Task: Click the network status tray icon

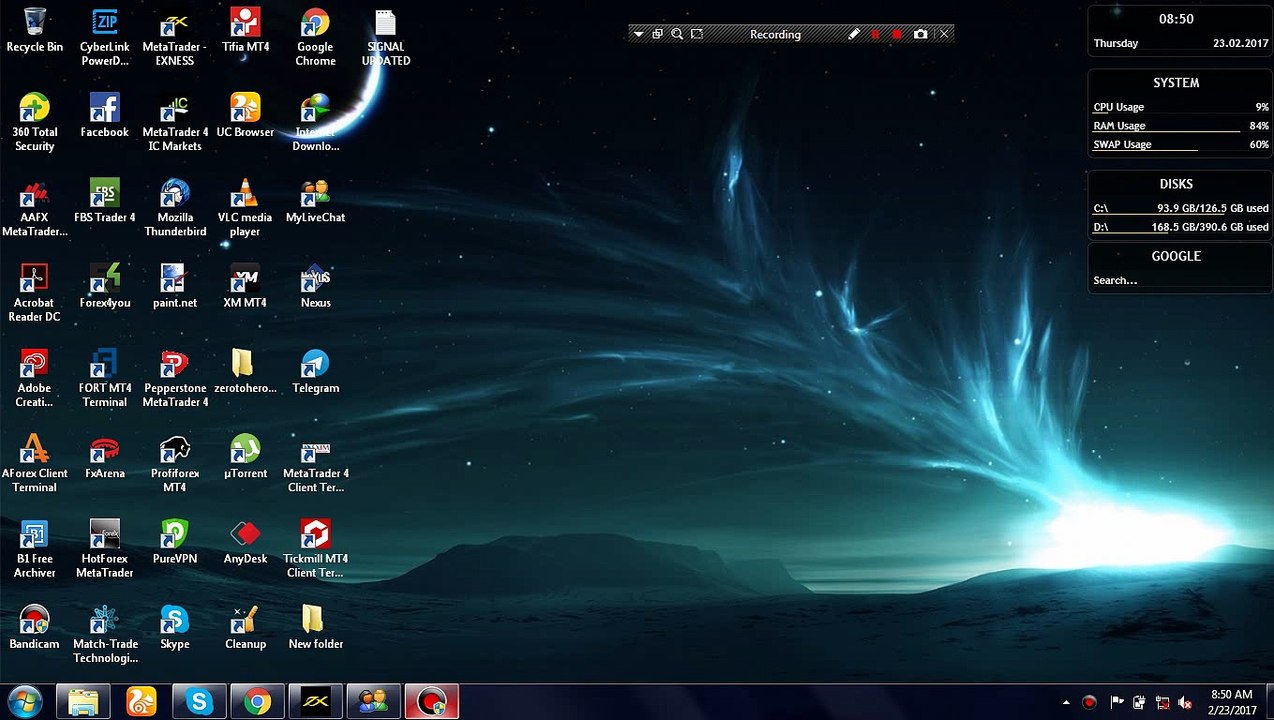Action: click(x=1162, y=703)
